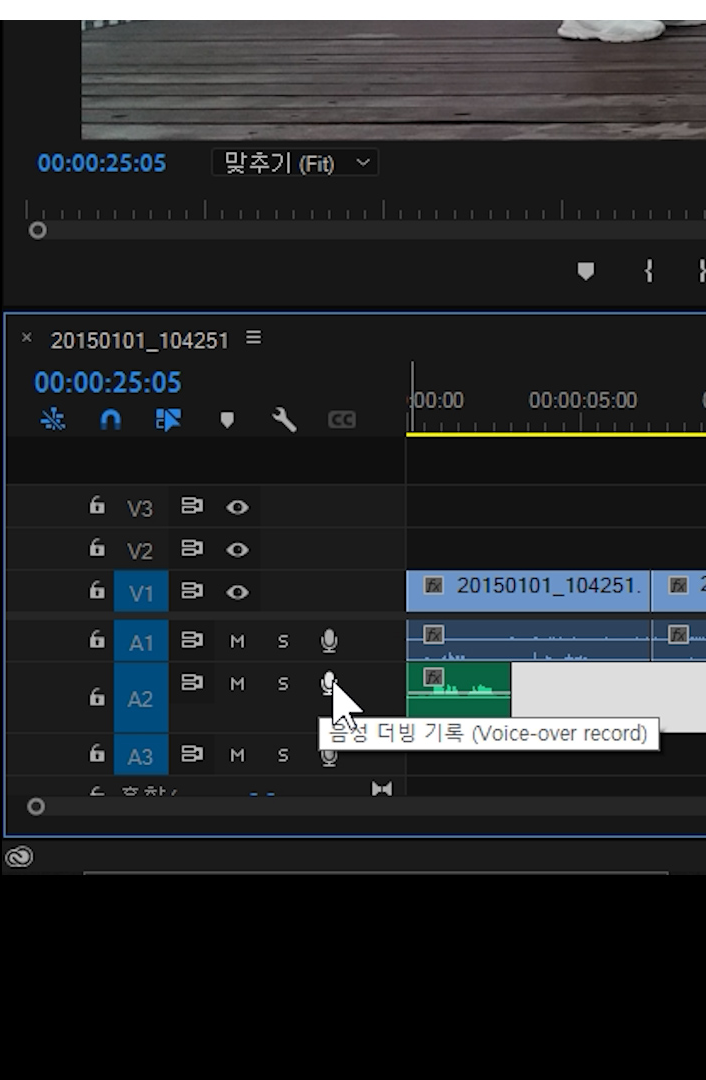Toggle lock on track A3
The image size is (706, 1080).
click(97, 754)
